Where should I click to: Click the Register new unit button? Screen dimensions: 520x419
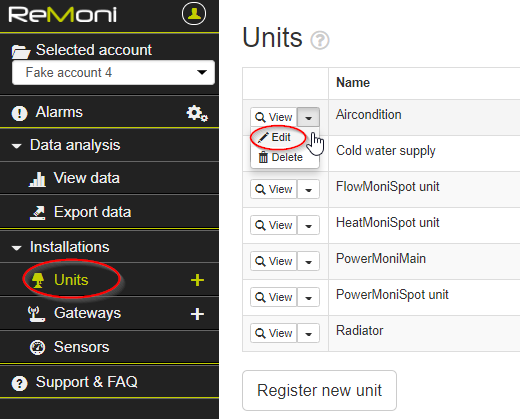tap(319, 390)
